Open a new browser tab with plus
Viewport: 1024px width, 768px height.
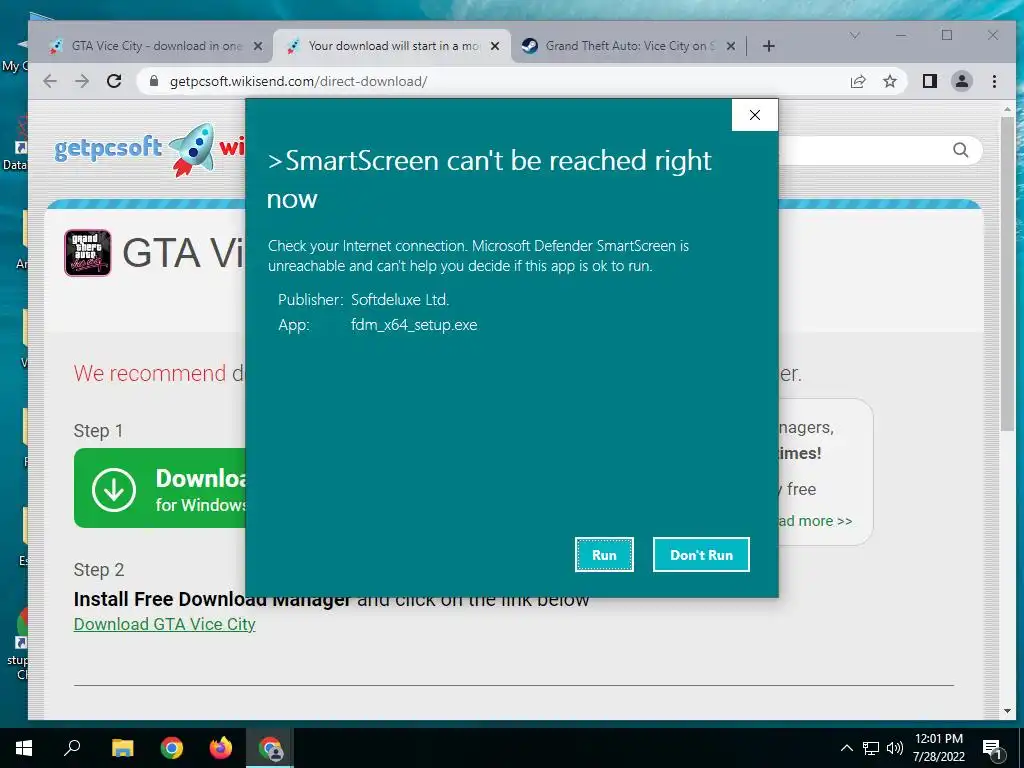click(x=769, y=46)
